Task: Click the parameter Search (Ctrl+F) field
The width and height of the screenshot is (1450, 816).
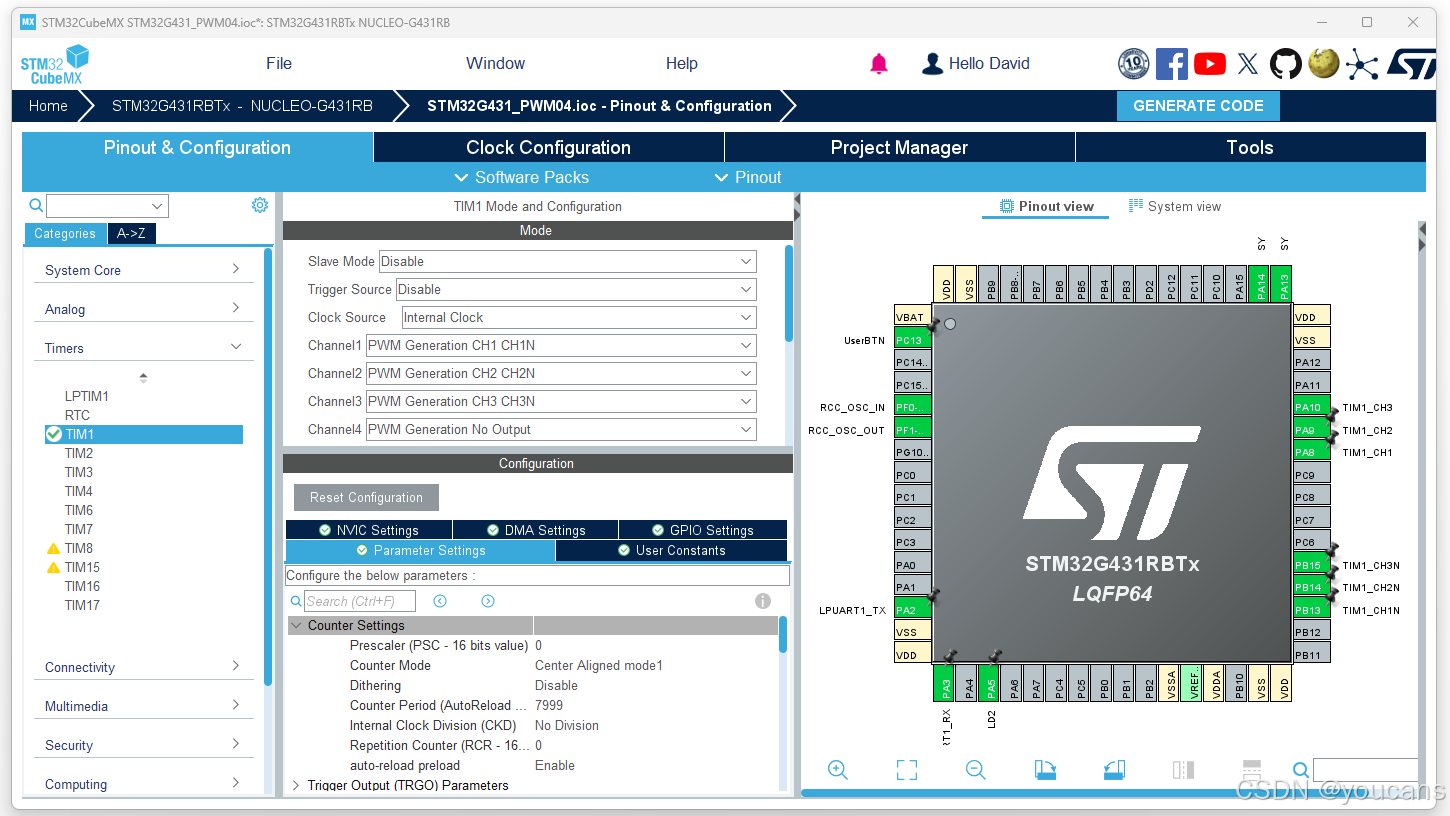Action: (x=360, y=601)
